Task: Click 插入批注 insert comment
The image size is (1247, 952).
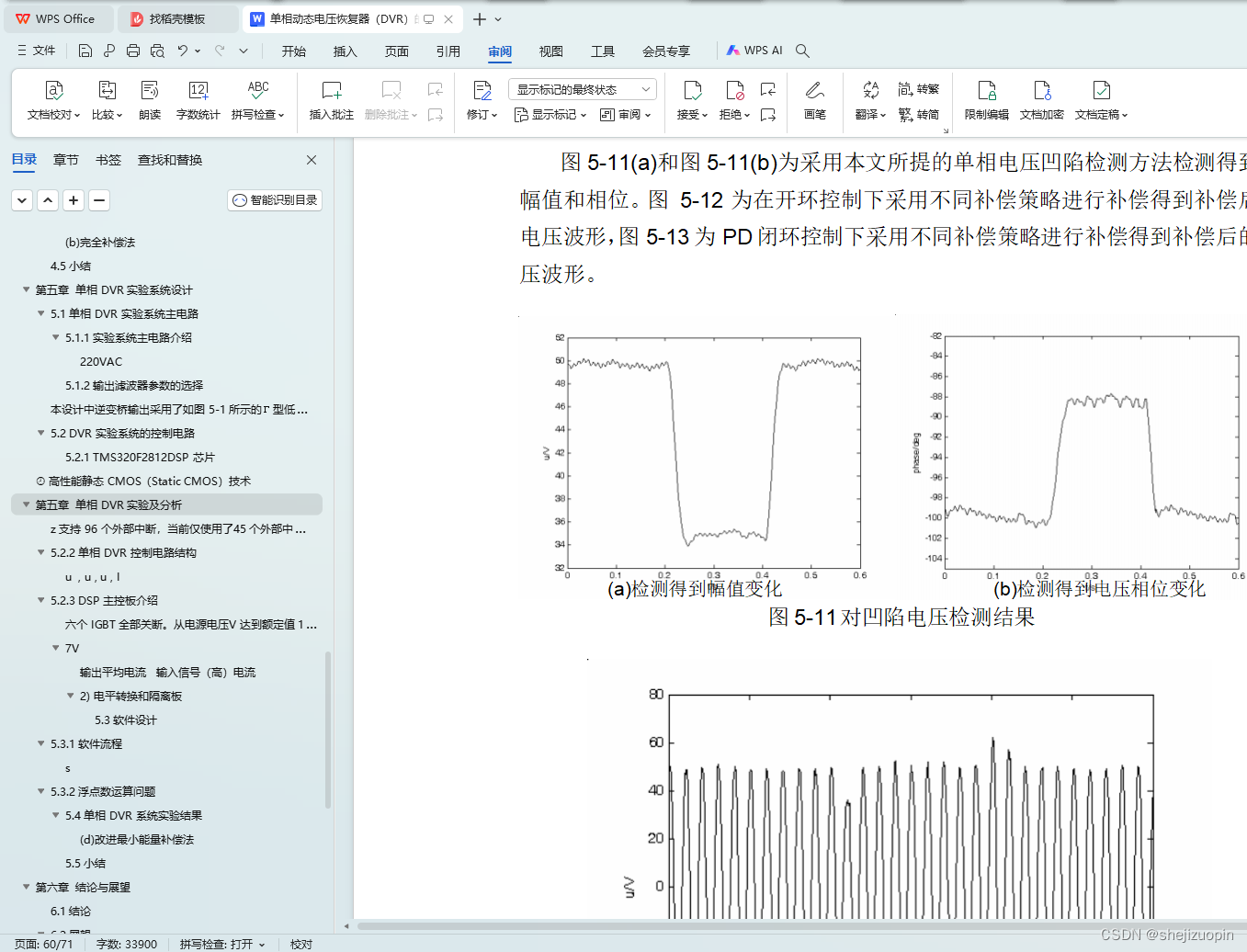Action: [x=332, y=101]
